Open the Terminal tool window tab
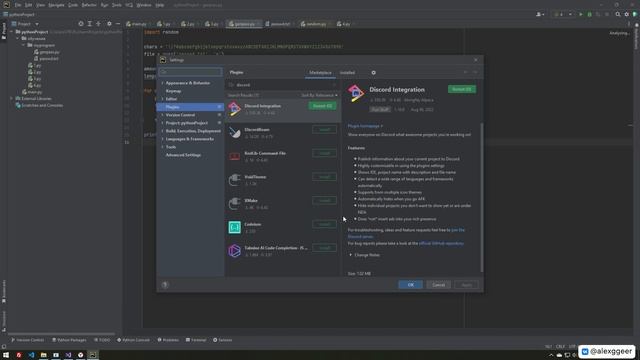Screen dimensions: 640x360 click(196, 340)
